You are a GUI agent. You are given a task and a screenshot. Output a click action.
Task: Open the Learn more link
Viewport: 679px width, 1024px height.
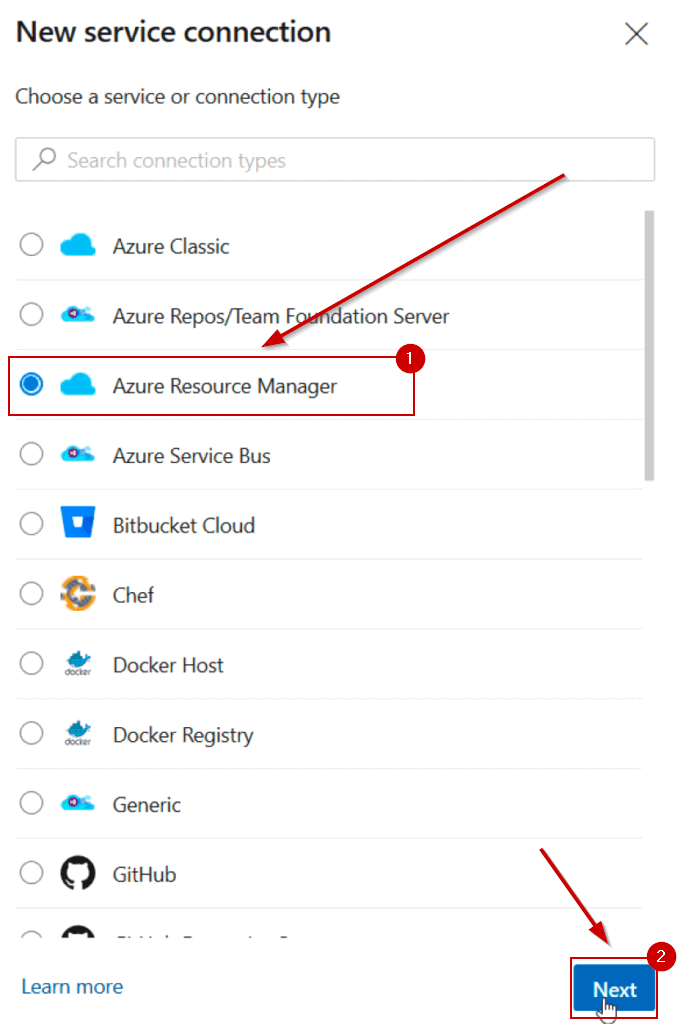click(72, 987)
